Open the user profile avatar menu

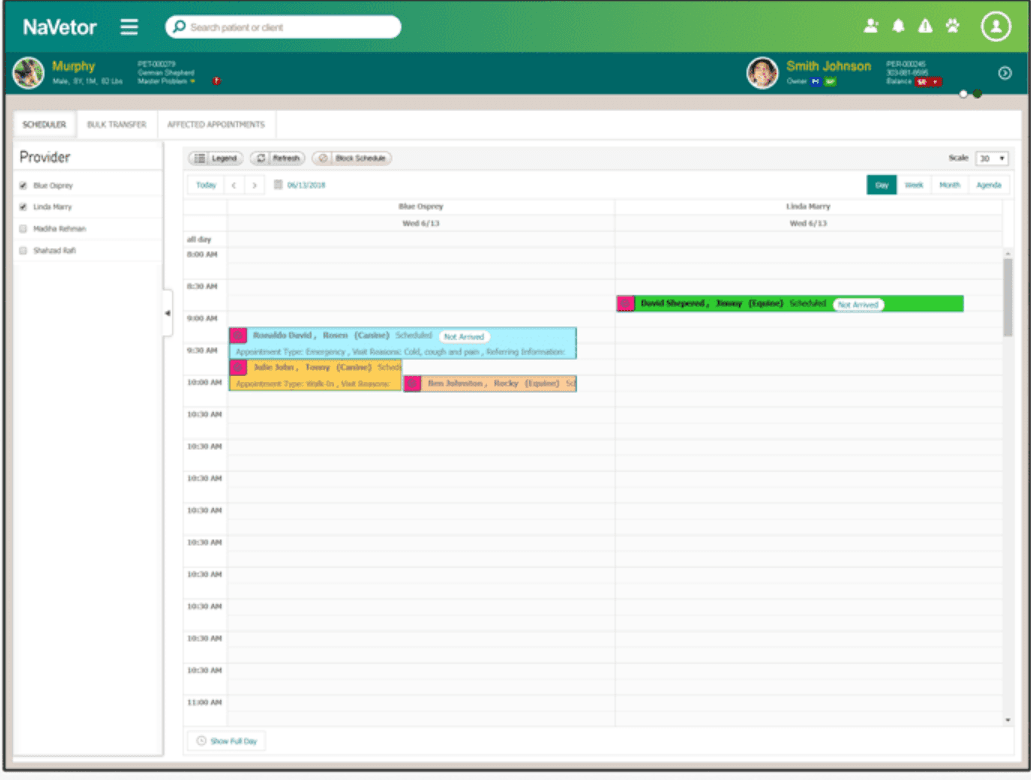pyautogui.click(x=996, y=27)
